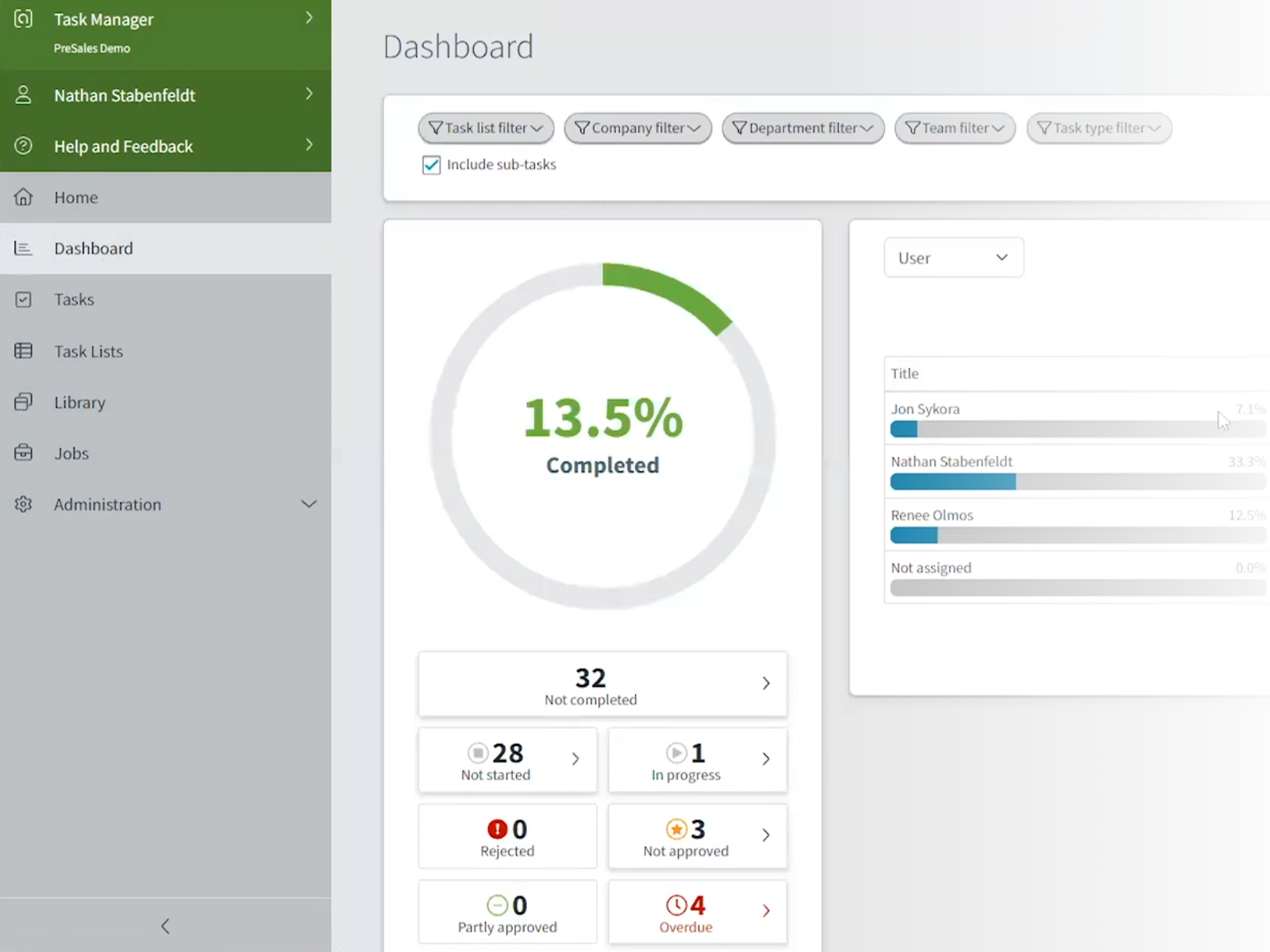Click the Nathan Stabenfeldt user profile icon
Image resolution: width=1270 pixels, height=952 pixels.
coord(24,95)
